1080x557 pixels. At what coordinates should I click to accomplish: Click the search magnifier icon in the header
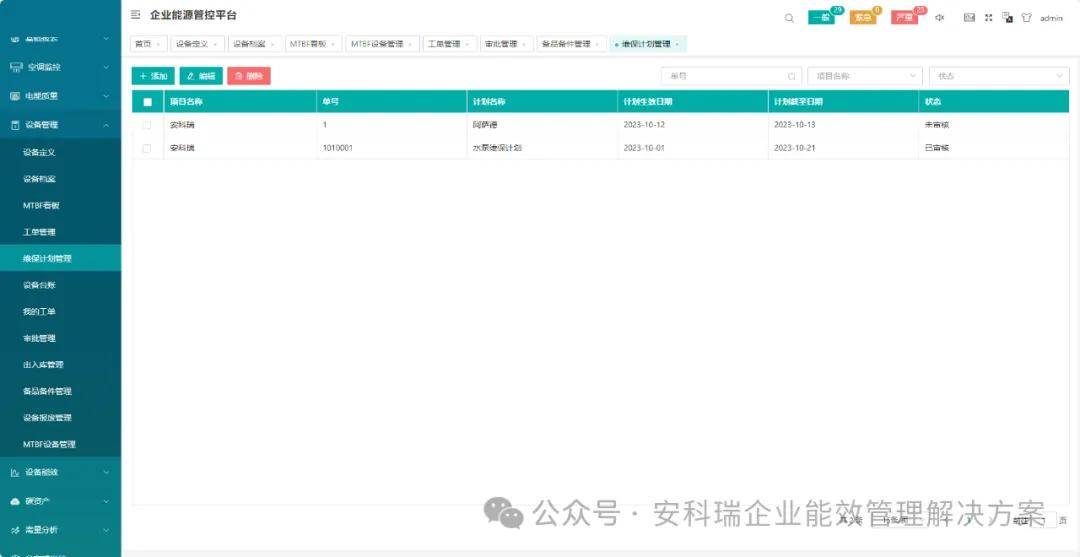[789, 18]
